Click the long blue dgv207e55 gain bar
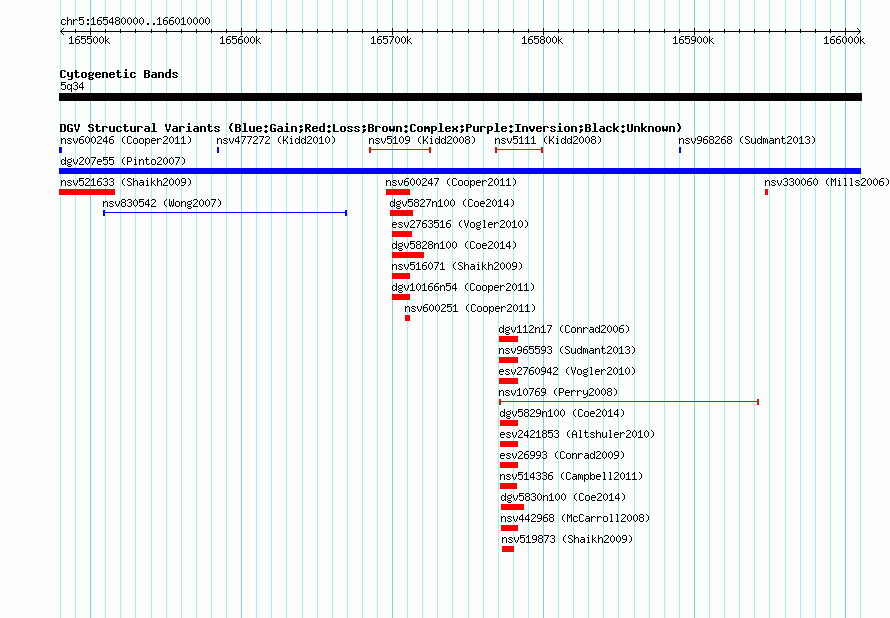 (x=460, y=171)
